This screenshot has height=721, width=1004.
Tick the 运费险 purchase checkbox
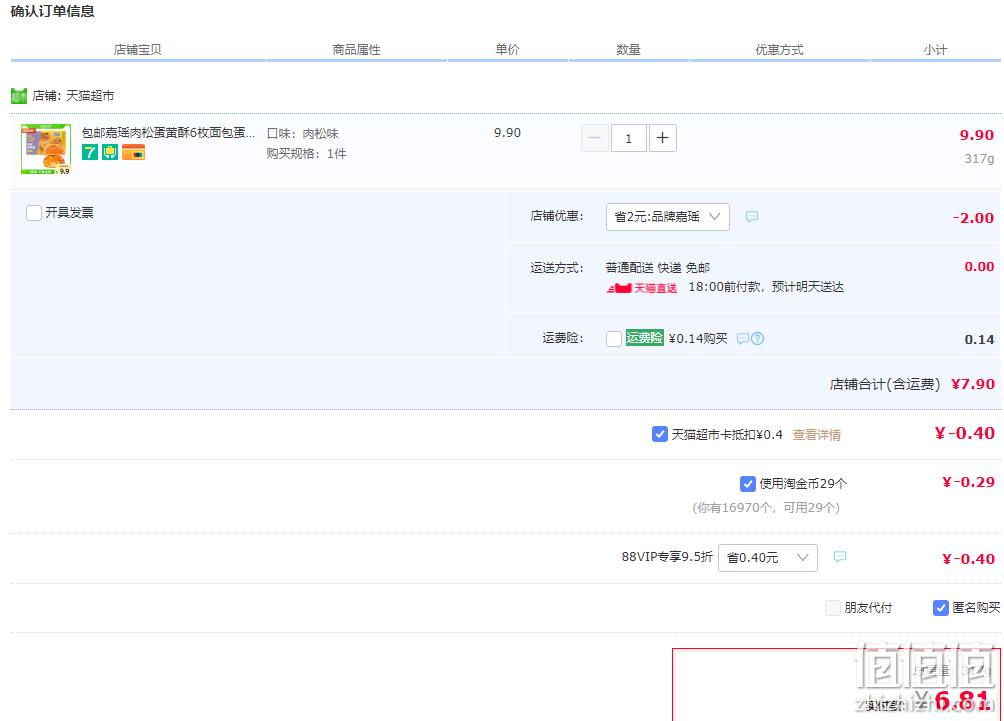(x=613, y=338)
